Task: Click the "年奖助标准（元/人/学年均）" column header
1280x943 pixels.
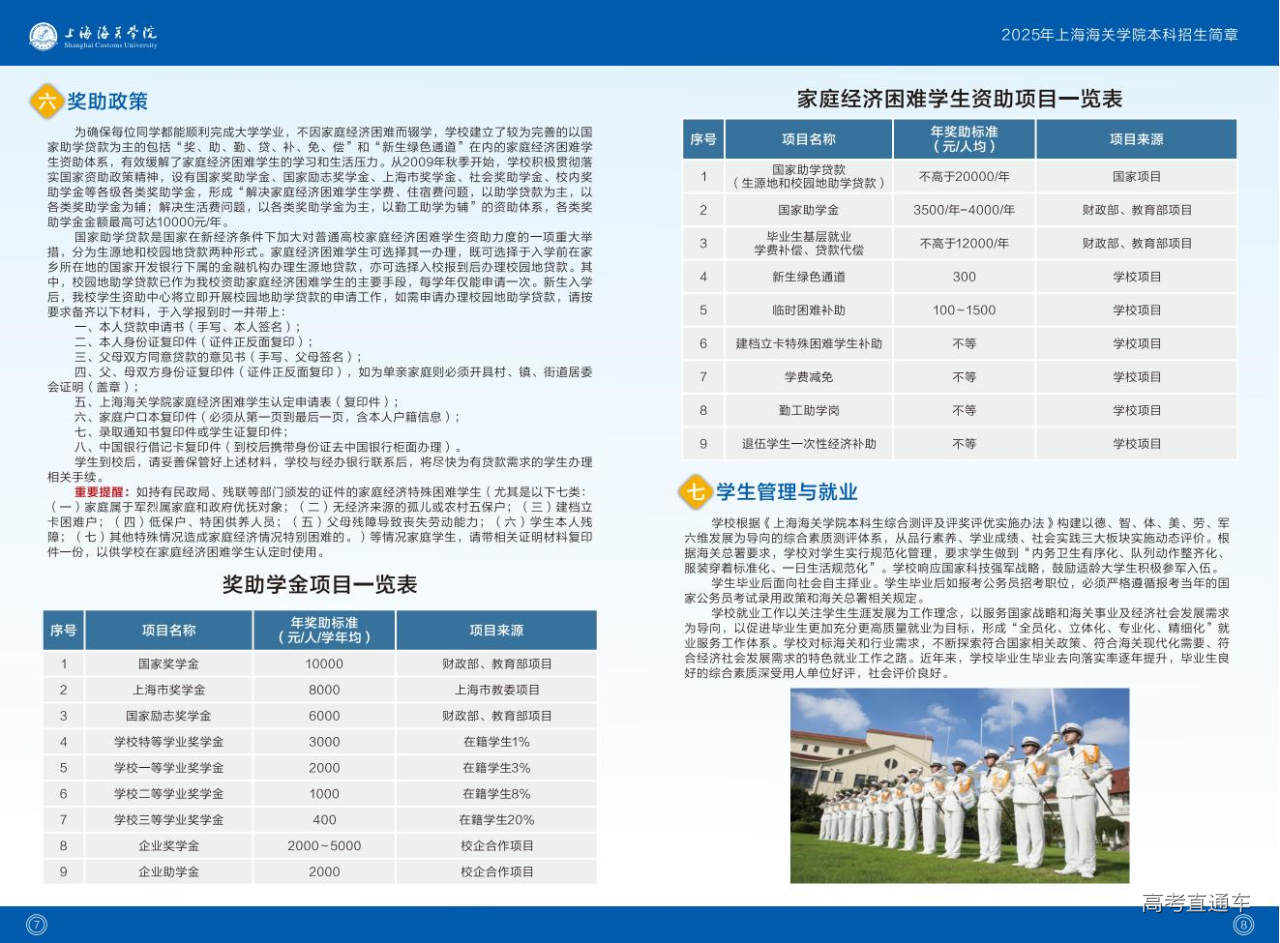Action: tap(324, 630)
